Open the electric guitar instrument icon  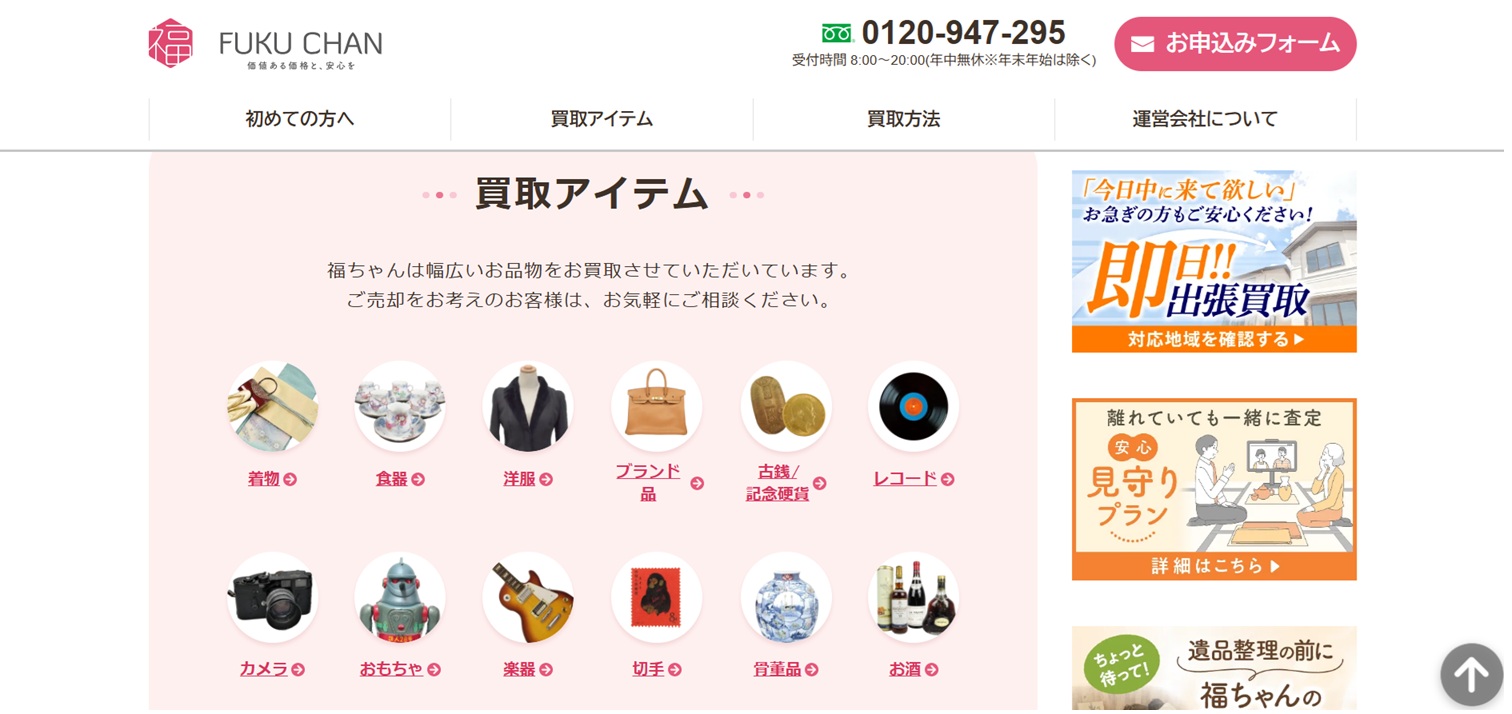coord(528,598)
